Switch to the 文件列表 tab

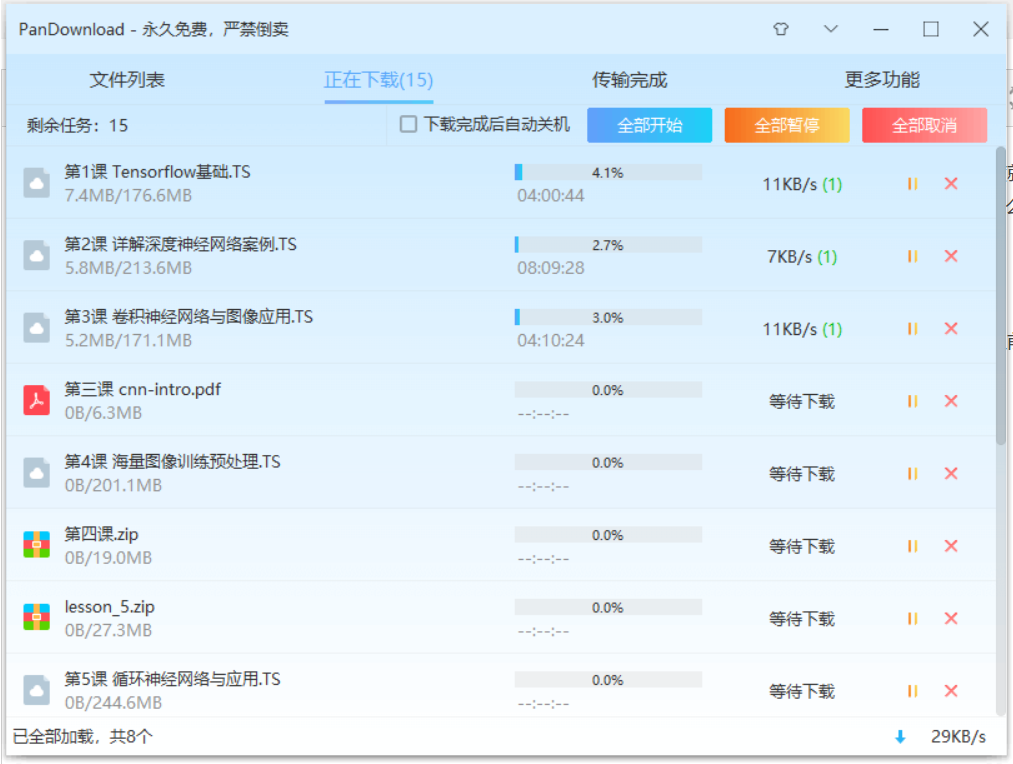pyautogui.click(x=127, y=80)
